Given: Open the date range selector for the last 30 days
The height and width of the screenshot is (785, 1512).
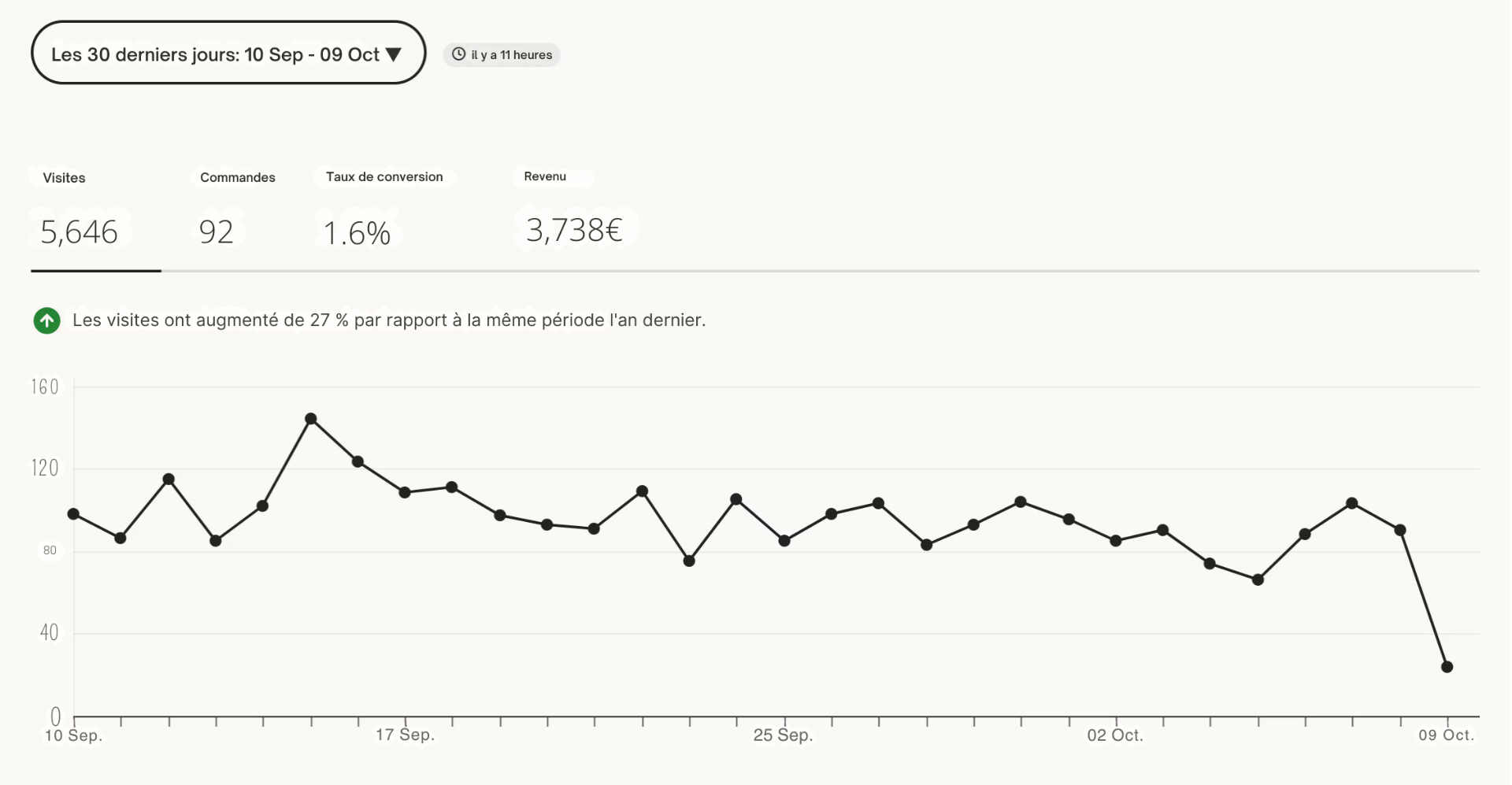Looking at the screenshot, I should [x=228, y=54].
